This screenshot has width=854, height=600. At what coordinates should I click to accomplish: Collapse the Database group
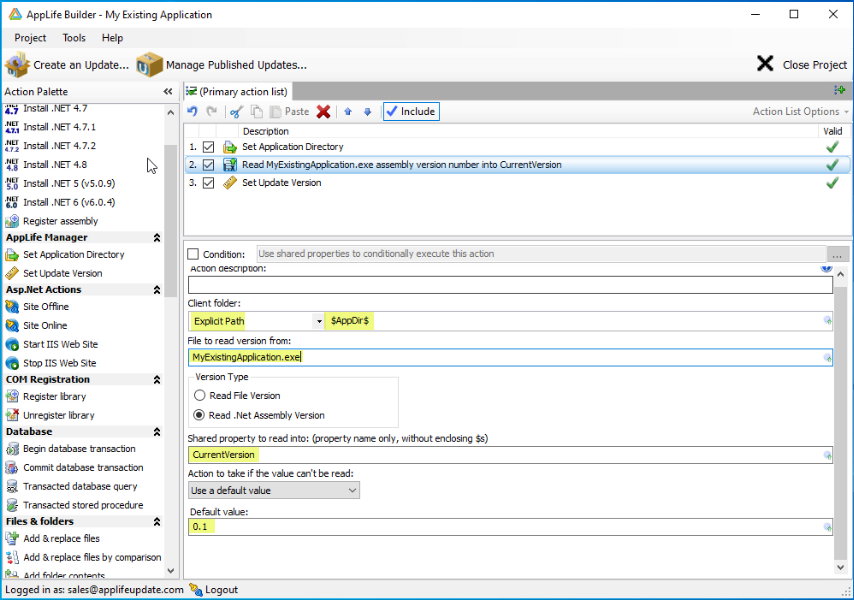click(157, 432)
